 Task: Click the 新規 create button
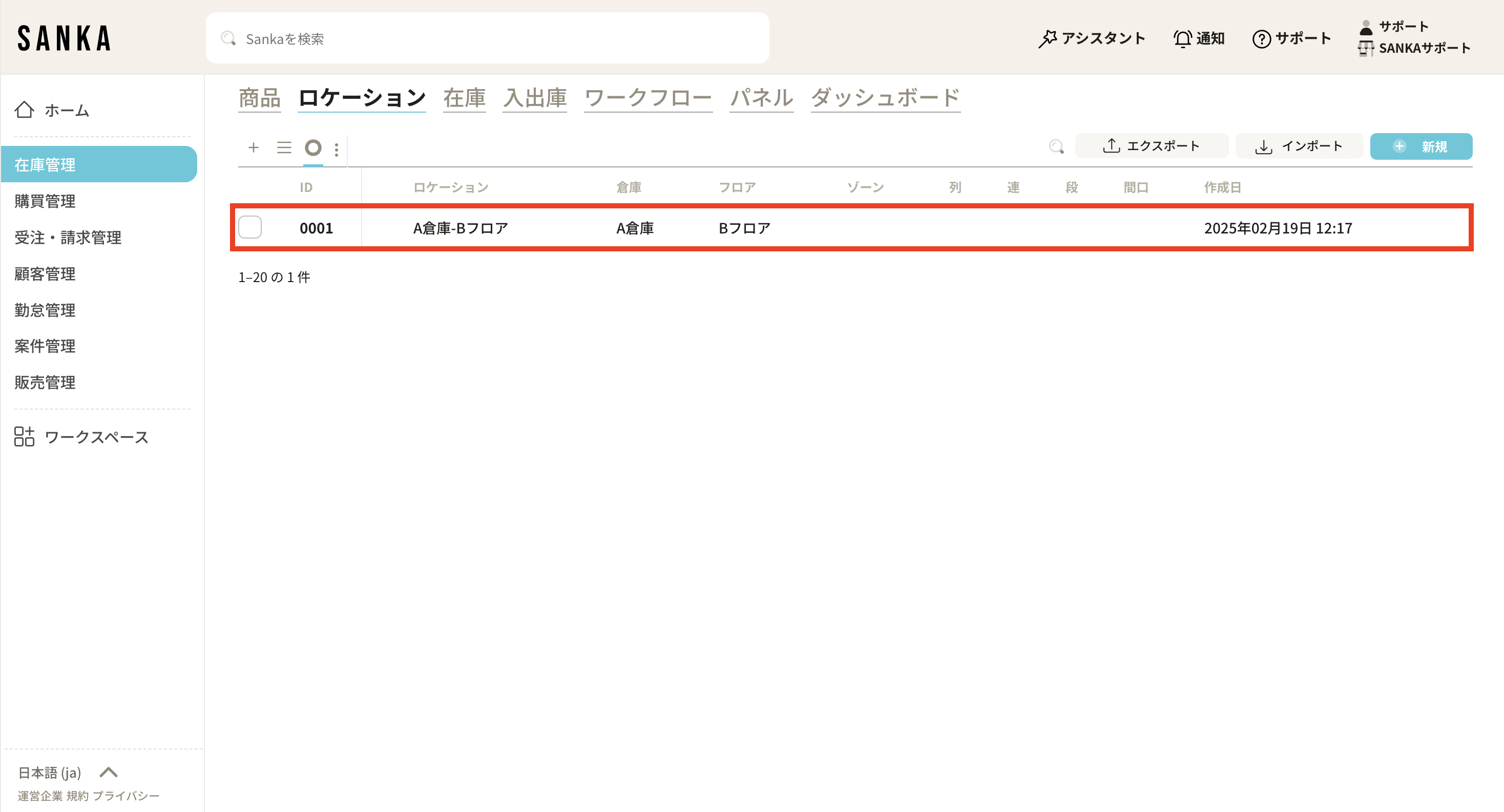click(x=1421, y=146)
